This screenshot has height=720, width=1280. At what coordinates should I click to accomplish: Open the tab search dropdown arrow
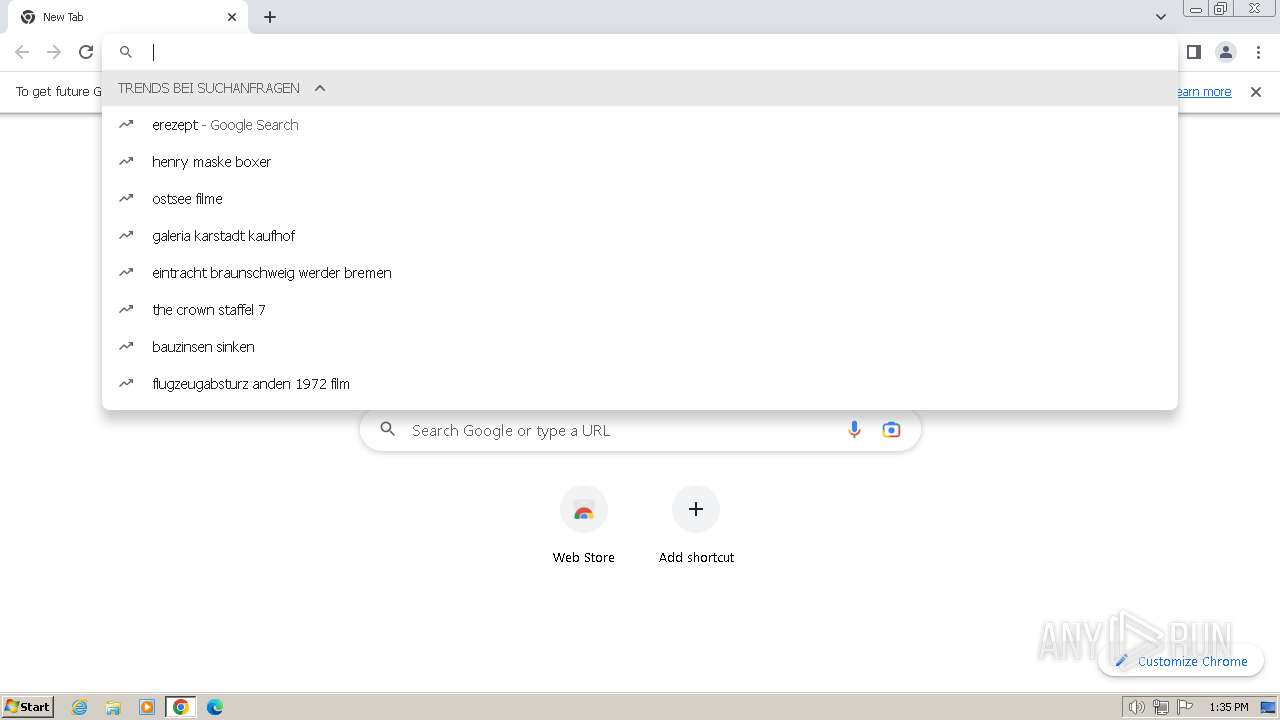click(x=1161, y=17)
